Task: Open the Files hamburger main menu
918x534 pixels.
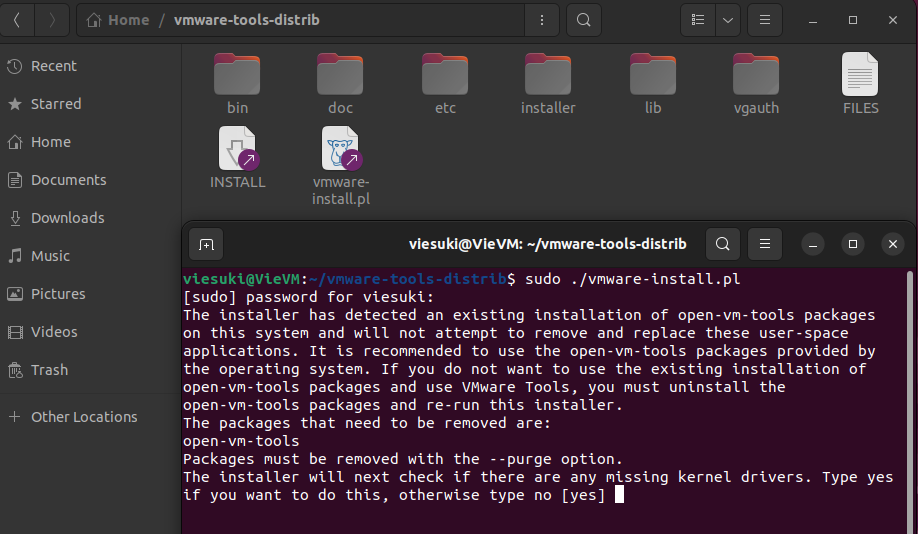Action: tap(765, 20)
